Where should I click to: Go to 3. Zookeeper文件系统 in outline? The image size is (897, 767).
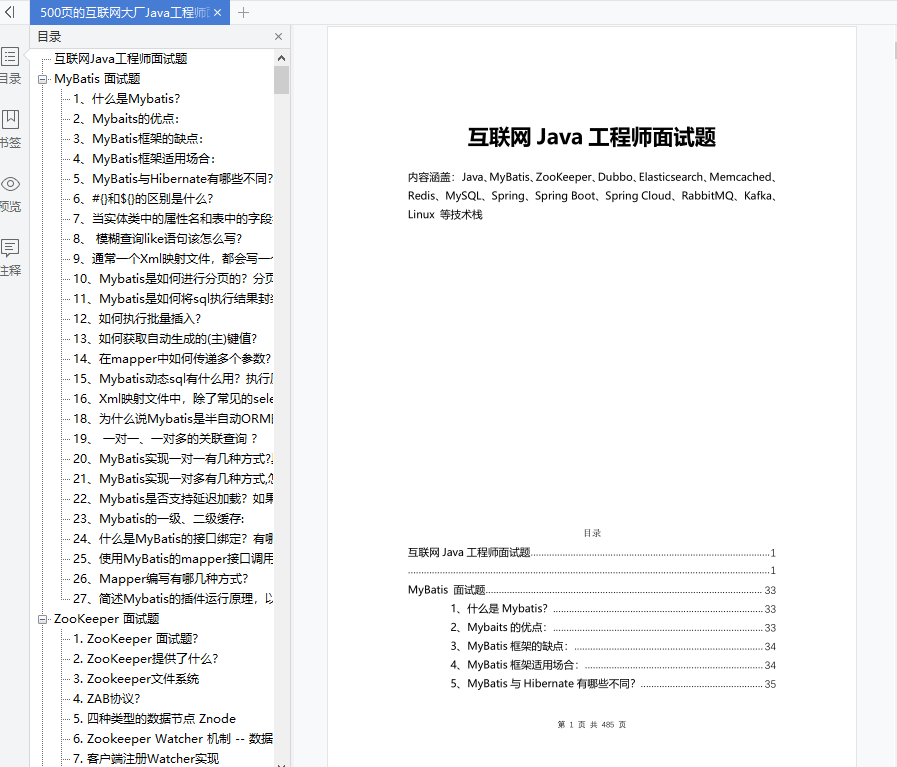136,679
